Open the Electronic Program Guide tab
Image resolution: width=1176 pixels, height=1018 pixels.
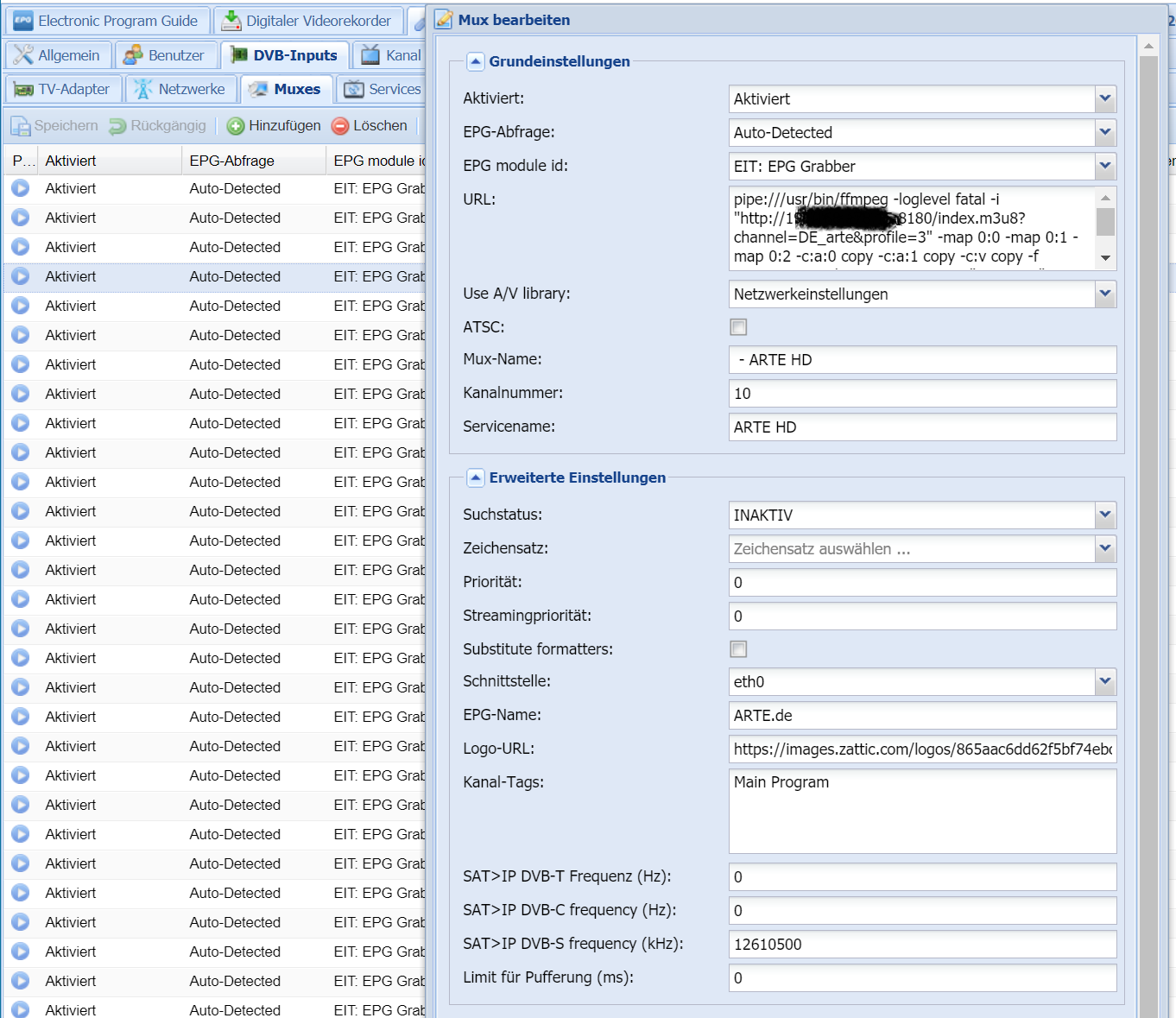pos(107,21)
